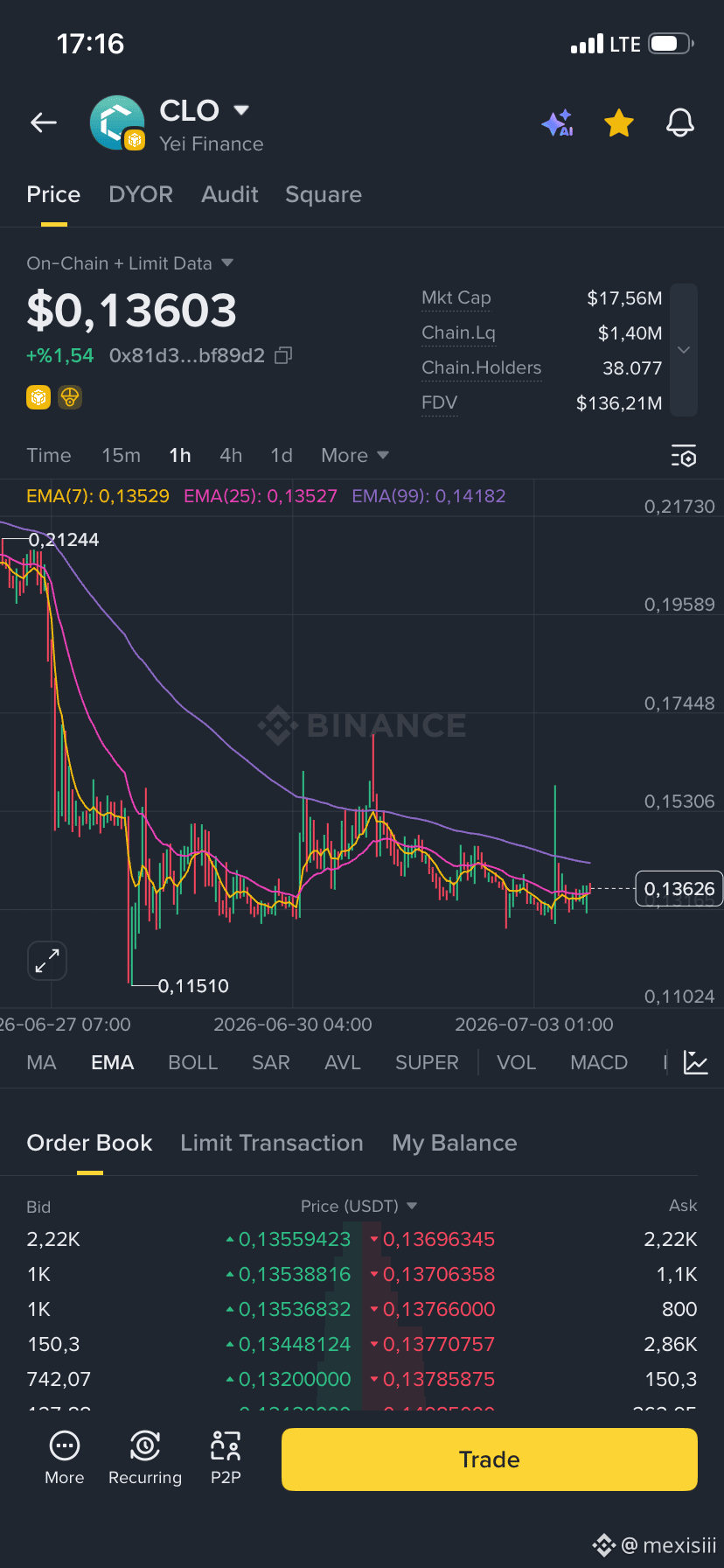Screen dimensions: 724x1568
Task: Enable the MA indicator
Action: 41,1062
